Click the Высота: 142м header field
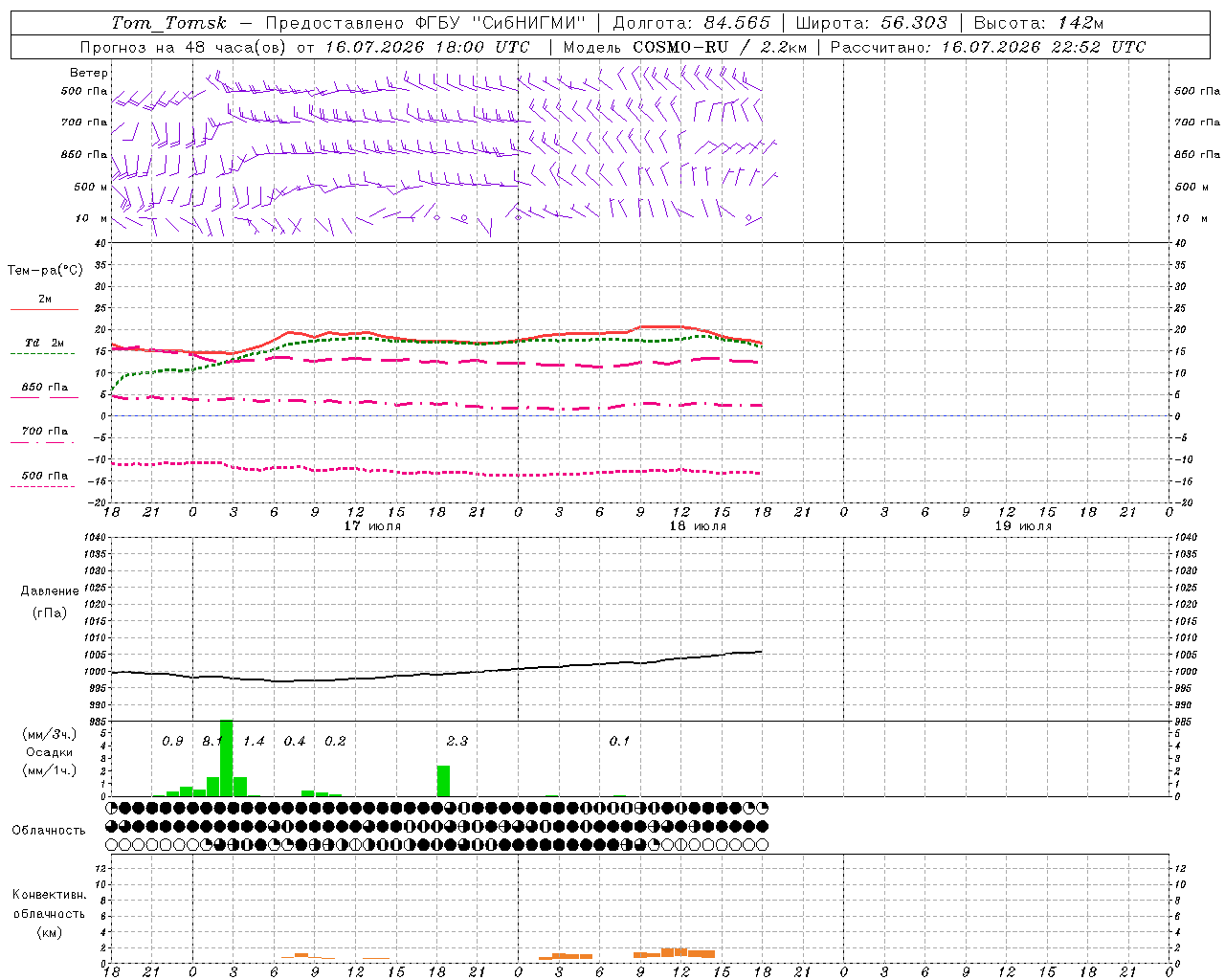This screenshot has height=980, width=1225. pyautogui.click(x=1038, y=23)
